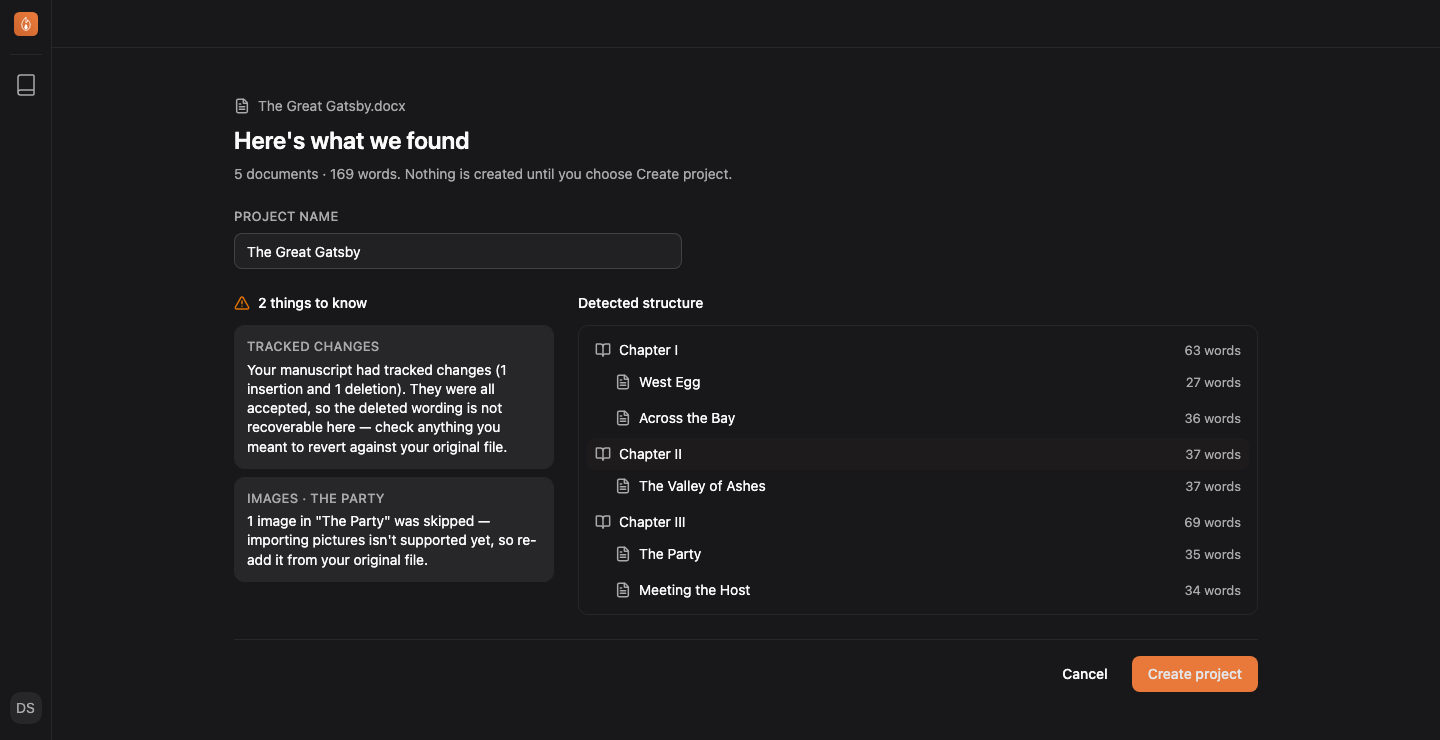This screenshot has width=1440, height=740.
Task: Click the "27 words" count for West Egg
Action: 1213,382
